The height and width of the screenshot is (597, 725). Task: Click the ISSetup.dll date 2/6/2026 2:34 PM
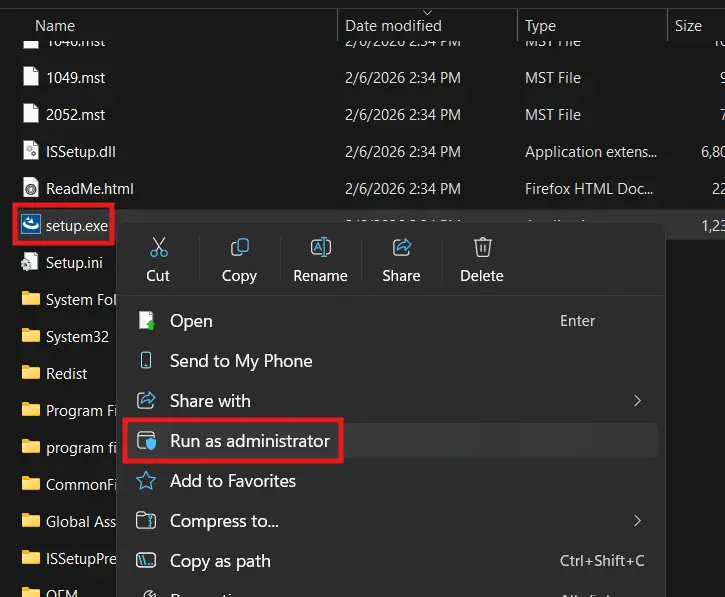pyautogui.click(x=403, y=152)
